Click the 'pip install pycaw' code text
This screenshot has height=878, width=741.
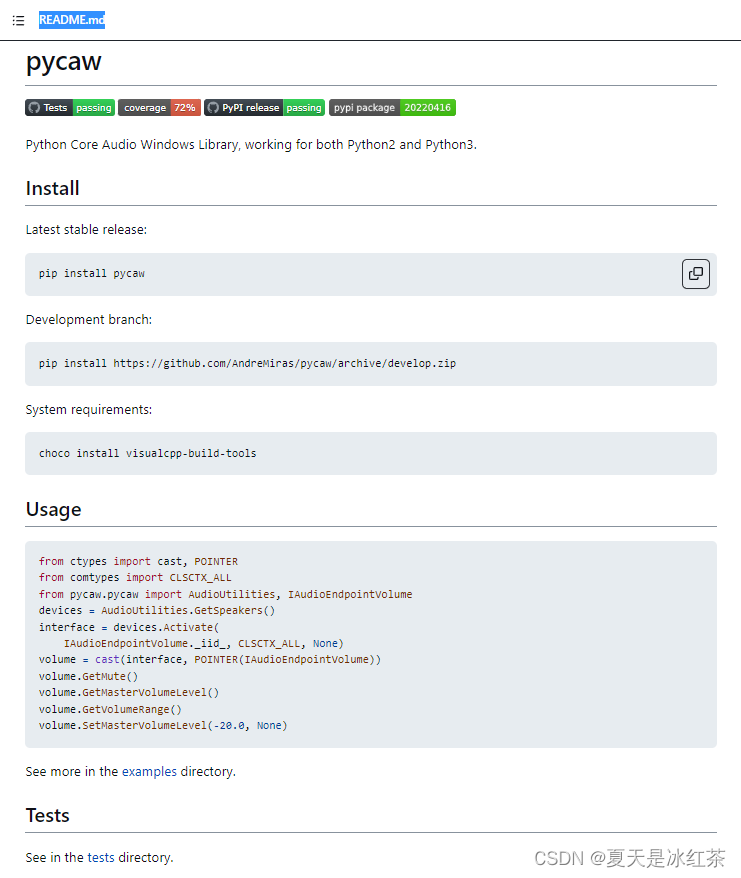coord(92,273)
